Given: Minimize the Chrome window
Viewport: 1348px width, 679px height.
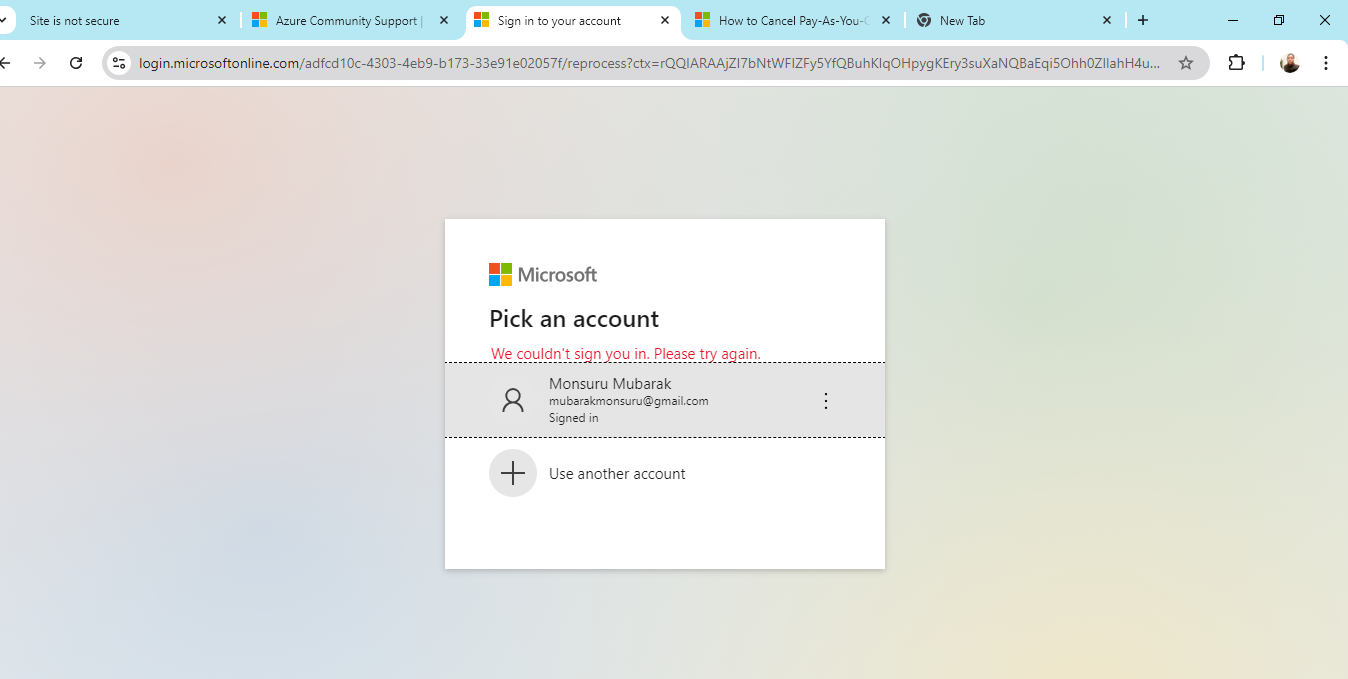Looking at the screenshot, I should pos(1233,20).
